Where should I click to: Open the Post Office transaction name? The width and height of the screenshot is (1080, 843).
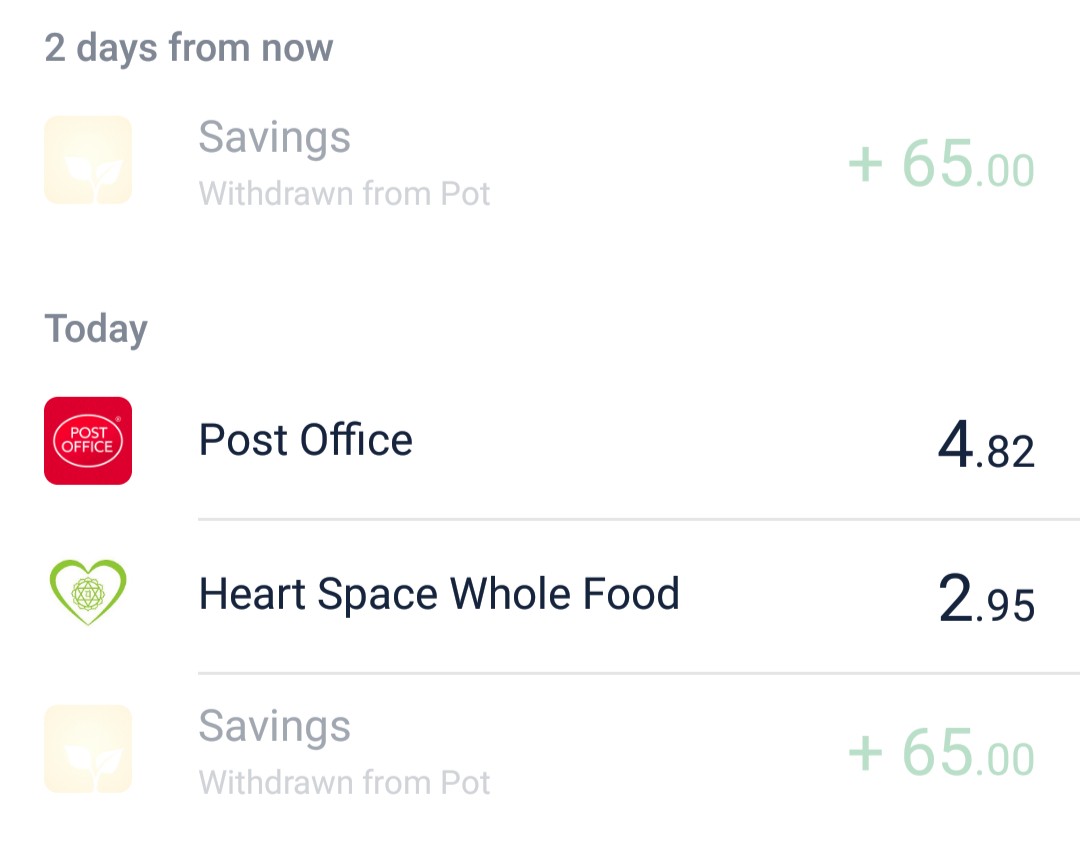(306, 440)
